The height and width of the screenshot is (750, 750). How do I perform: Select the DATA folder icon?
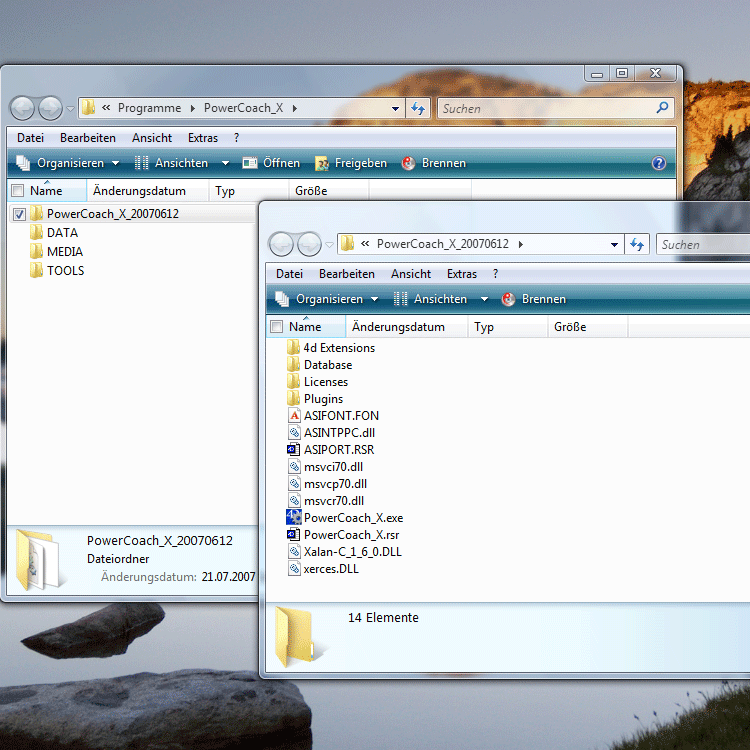[x=36, y=232]
